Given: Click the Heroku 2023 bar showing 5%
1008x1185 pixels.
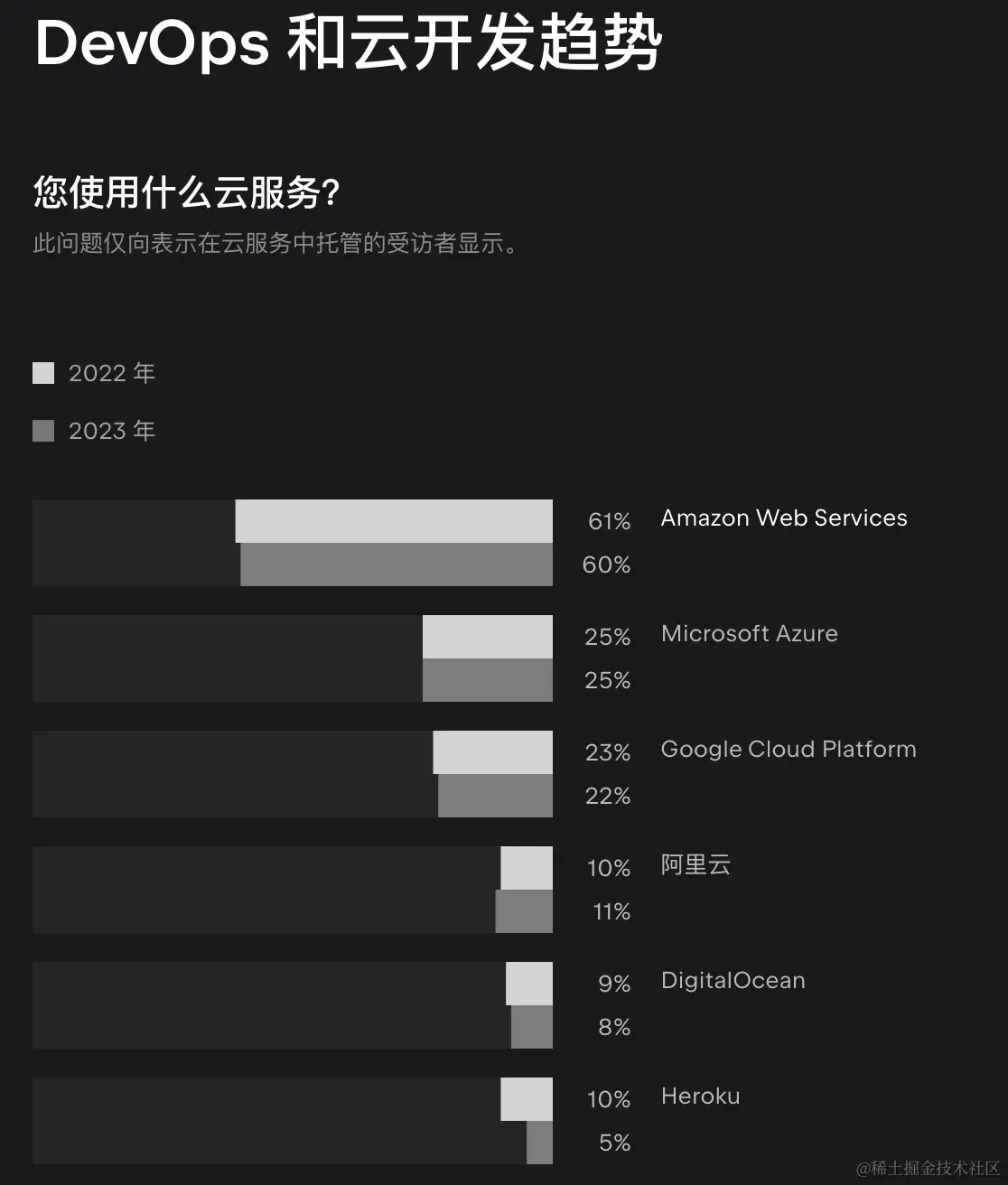Looking at the screenshot, I should point(540,1143).
